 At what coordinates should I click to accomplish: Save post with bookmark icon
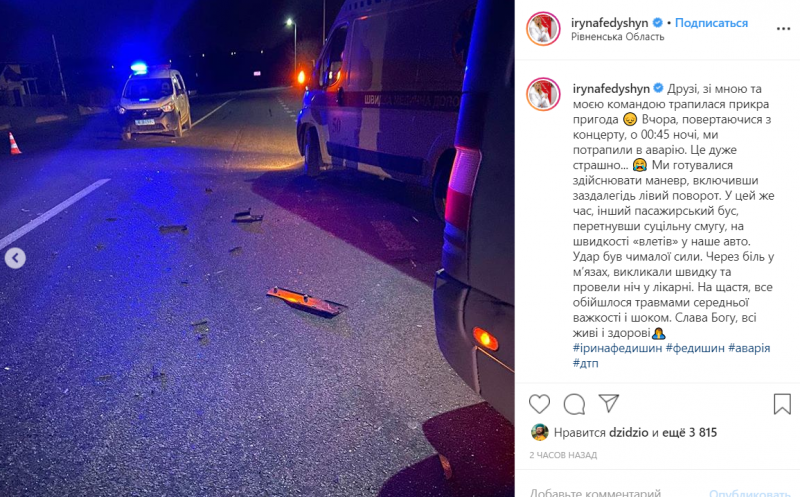[x=782, y=404]
